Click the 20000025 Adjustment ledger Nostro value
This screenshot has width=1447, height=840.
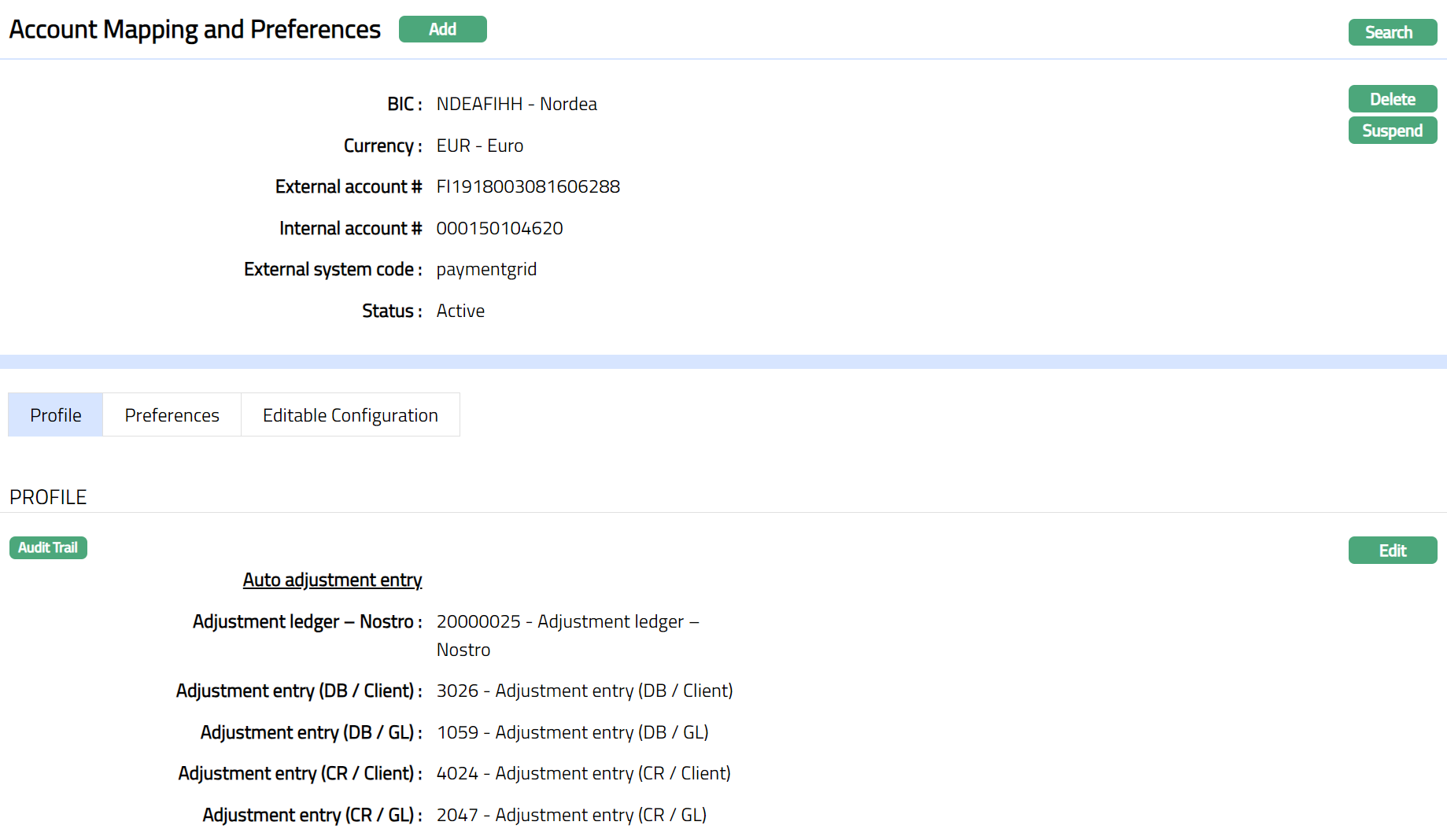tap(567, 621)
